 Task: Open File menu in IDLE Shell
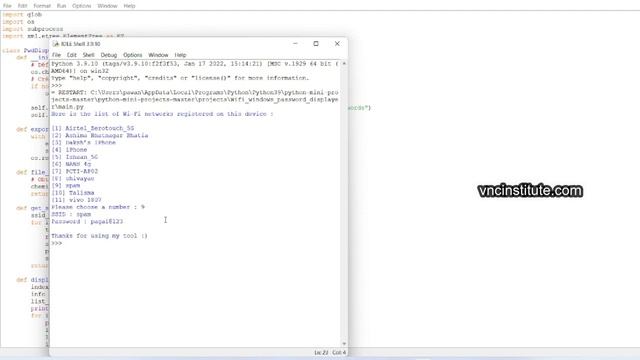56,55
